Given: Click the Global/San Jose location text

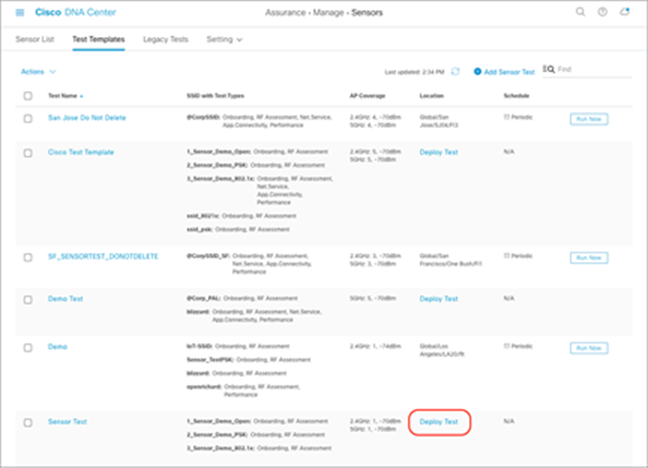Looking at the screenshot, I should [x=439, y=121].
